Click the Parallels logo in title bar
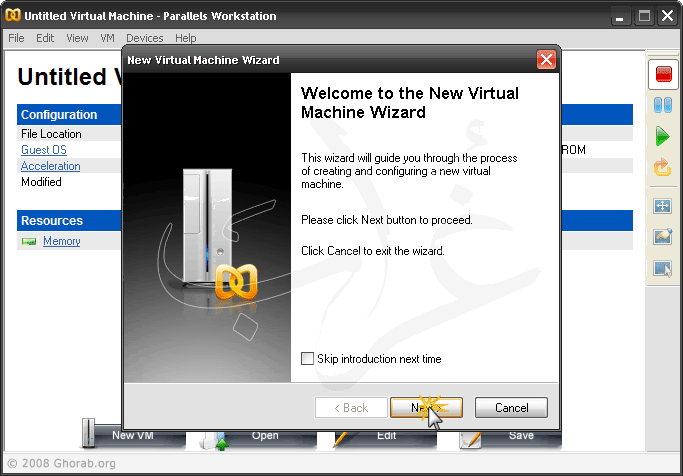The image size is (683, 476). point(13,15)
